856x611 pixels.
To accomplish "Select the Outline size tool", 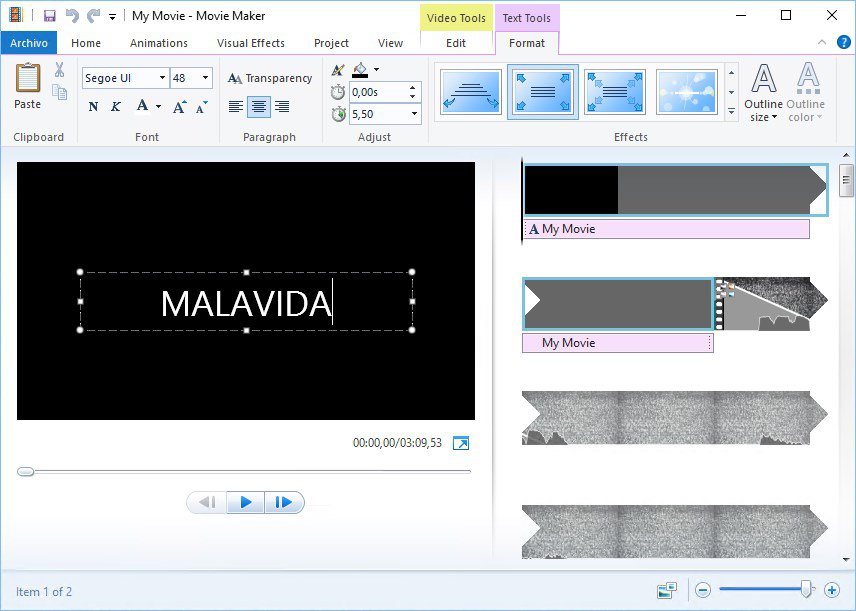I will 763,93.
